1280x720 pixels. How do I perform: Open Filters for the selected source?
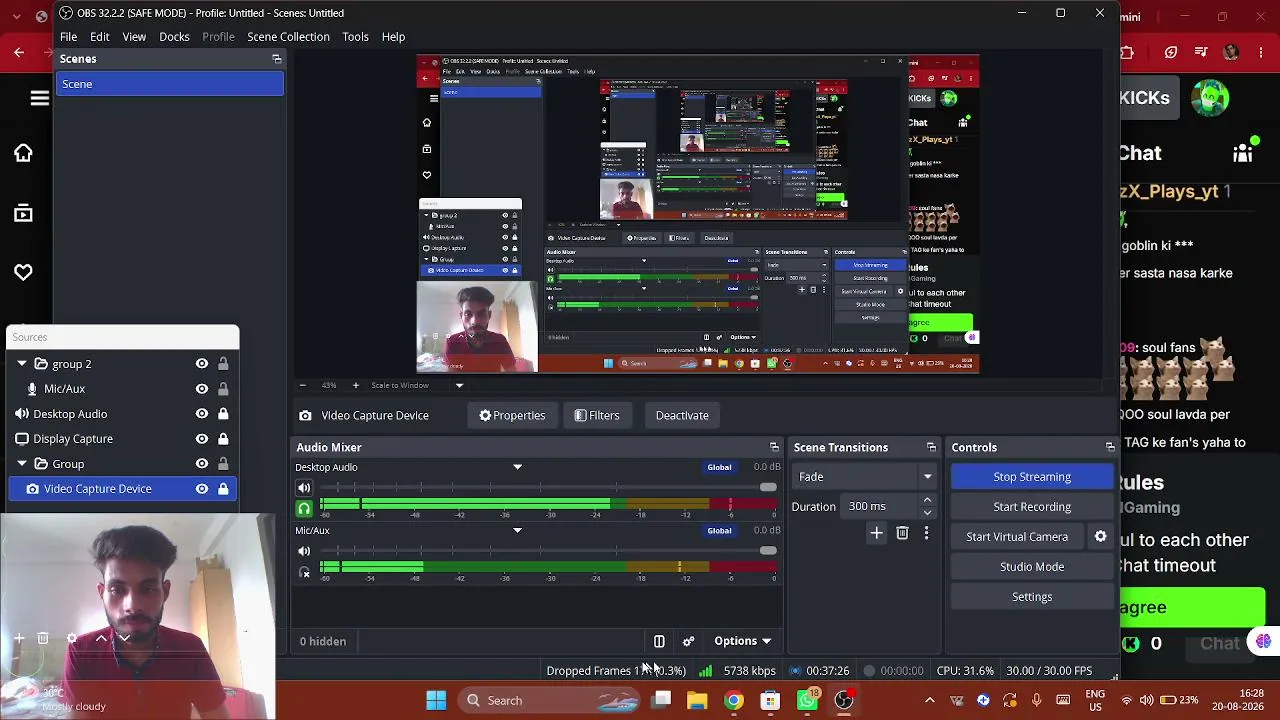[x=597, y=415]
